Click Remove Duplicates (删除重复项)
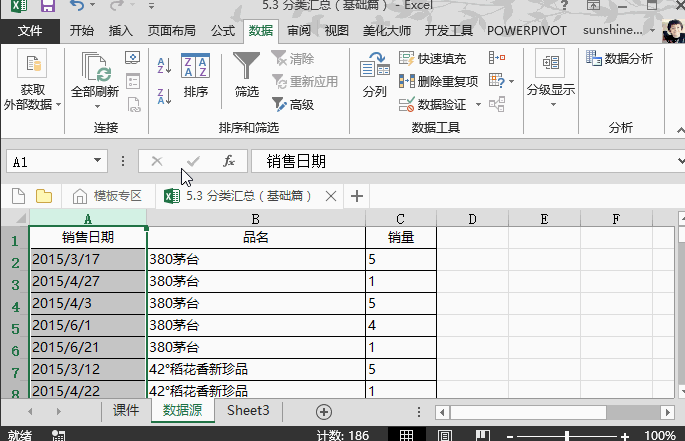 point(438,81)
